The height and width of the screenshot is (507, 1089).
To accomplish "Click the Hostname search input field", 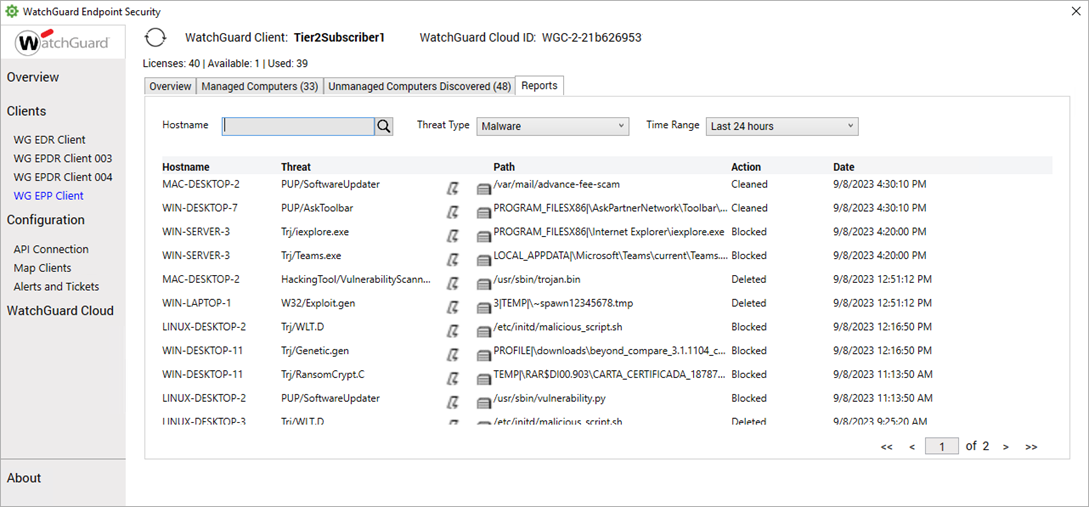I will click(x=298, y=126).
